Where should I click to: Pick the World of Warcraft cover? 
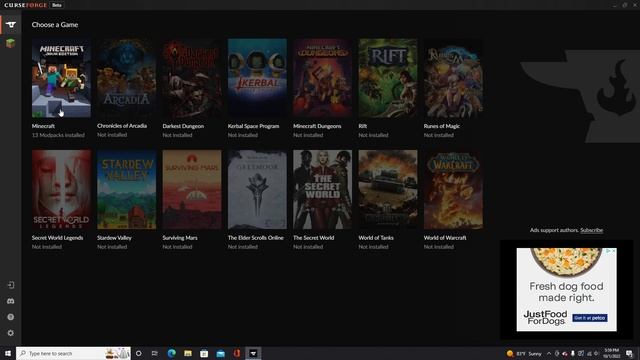pos(453,189)
